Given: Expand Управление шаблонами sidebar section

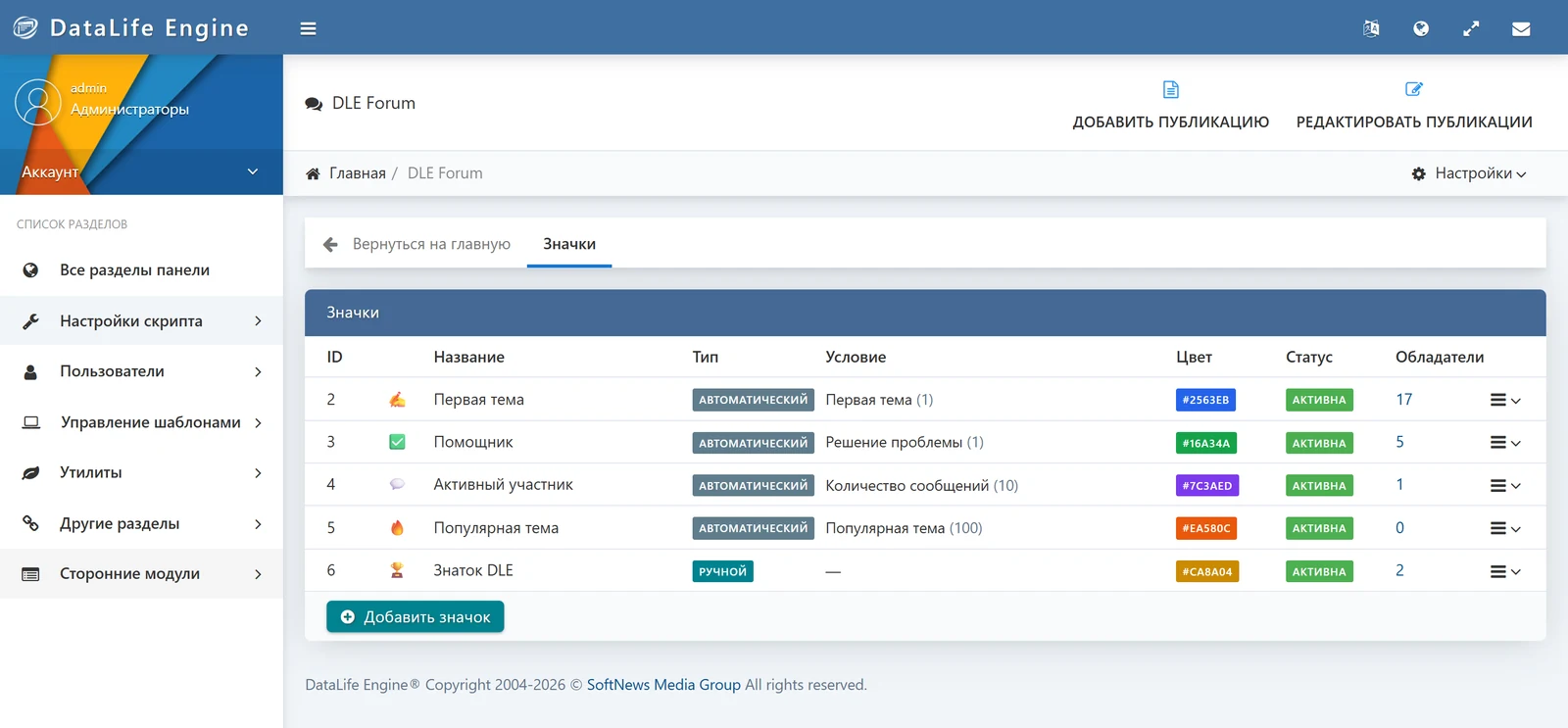Looking at the screenshot, I should 141,422.
